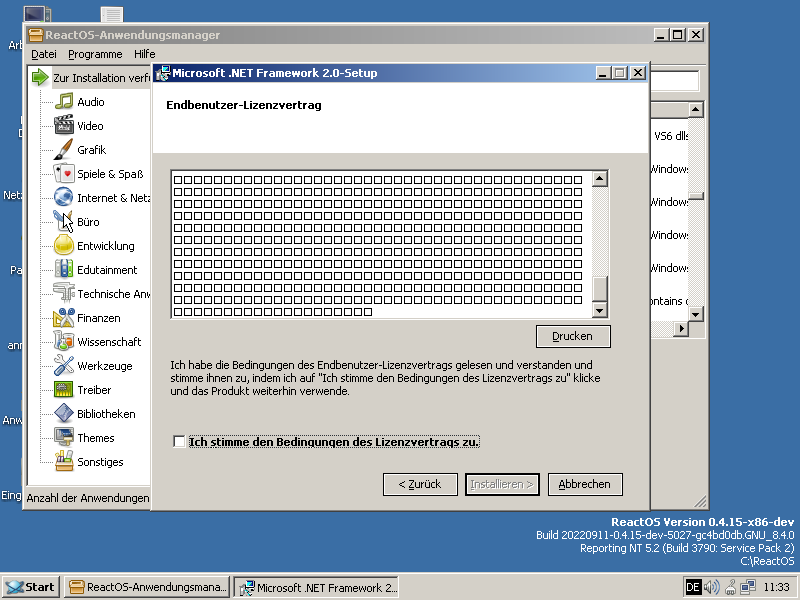This screenshot has height=600, width=800.
Task: Open the Hilfe menu
Action: click(x=145, y=54)
